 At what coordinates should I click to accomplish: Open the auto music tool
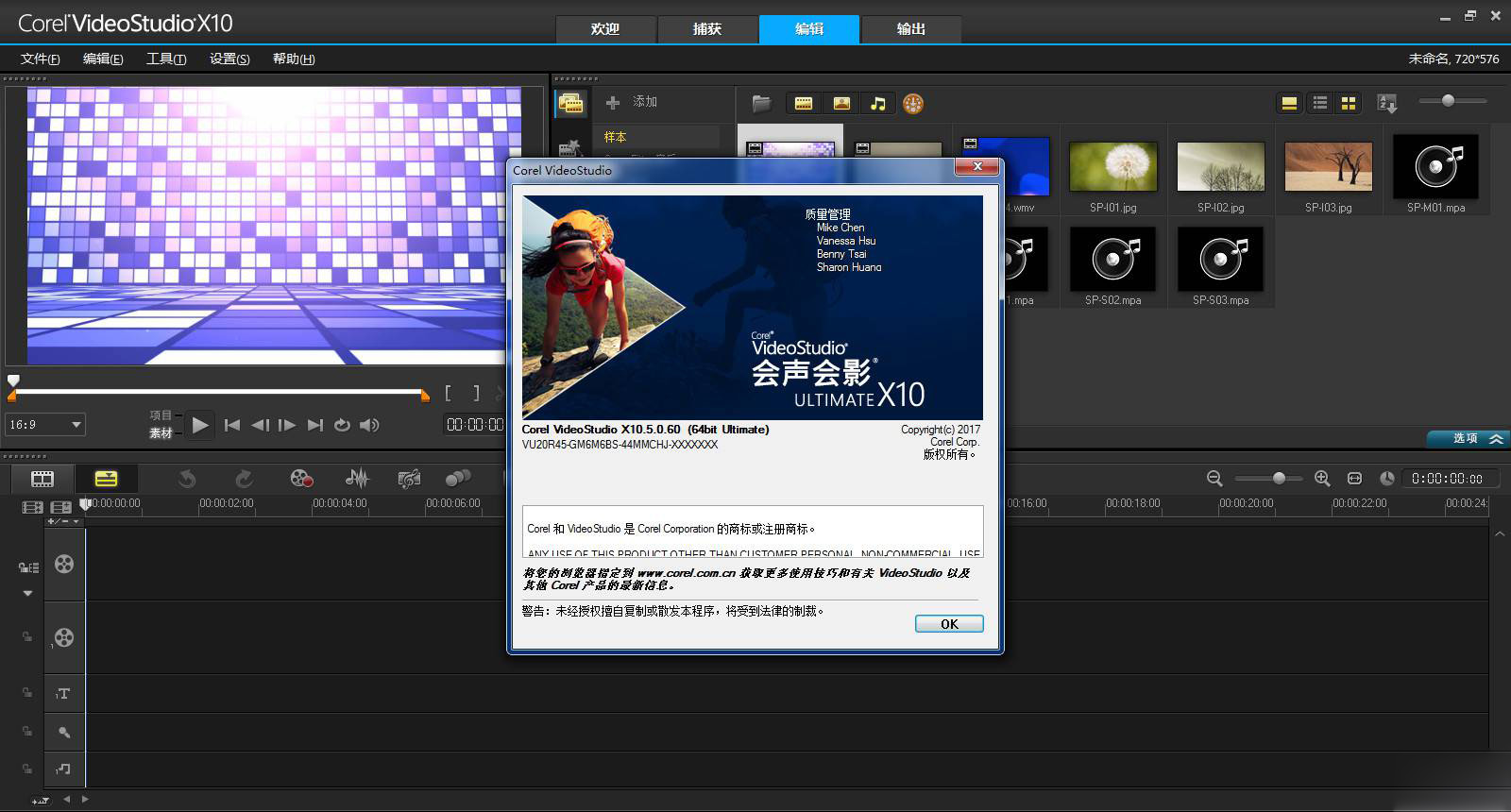[409, 479]
